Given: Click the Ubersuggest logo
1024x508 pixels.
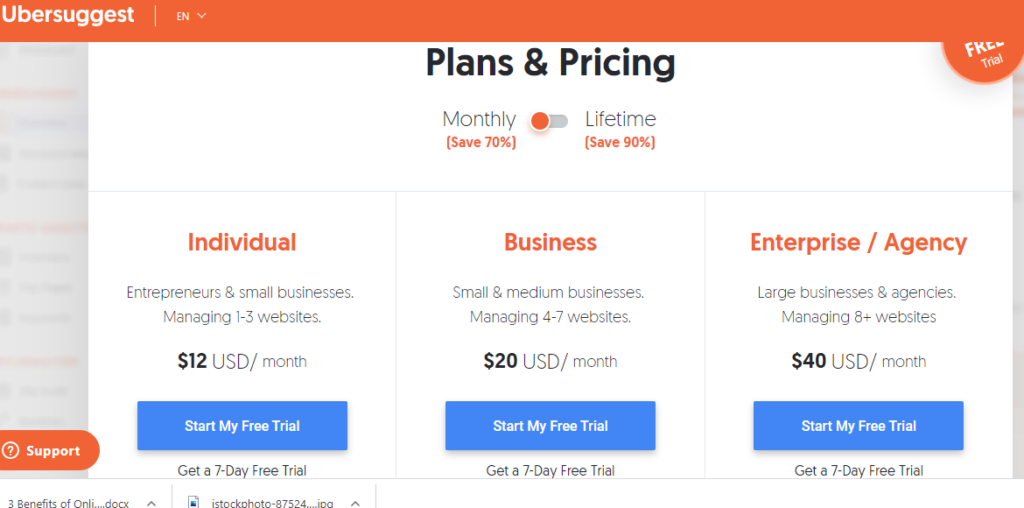Looking at the screenshot, I should pyautogui.click(x=67, y=14).
